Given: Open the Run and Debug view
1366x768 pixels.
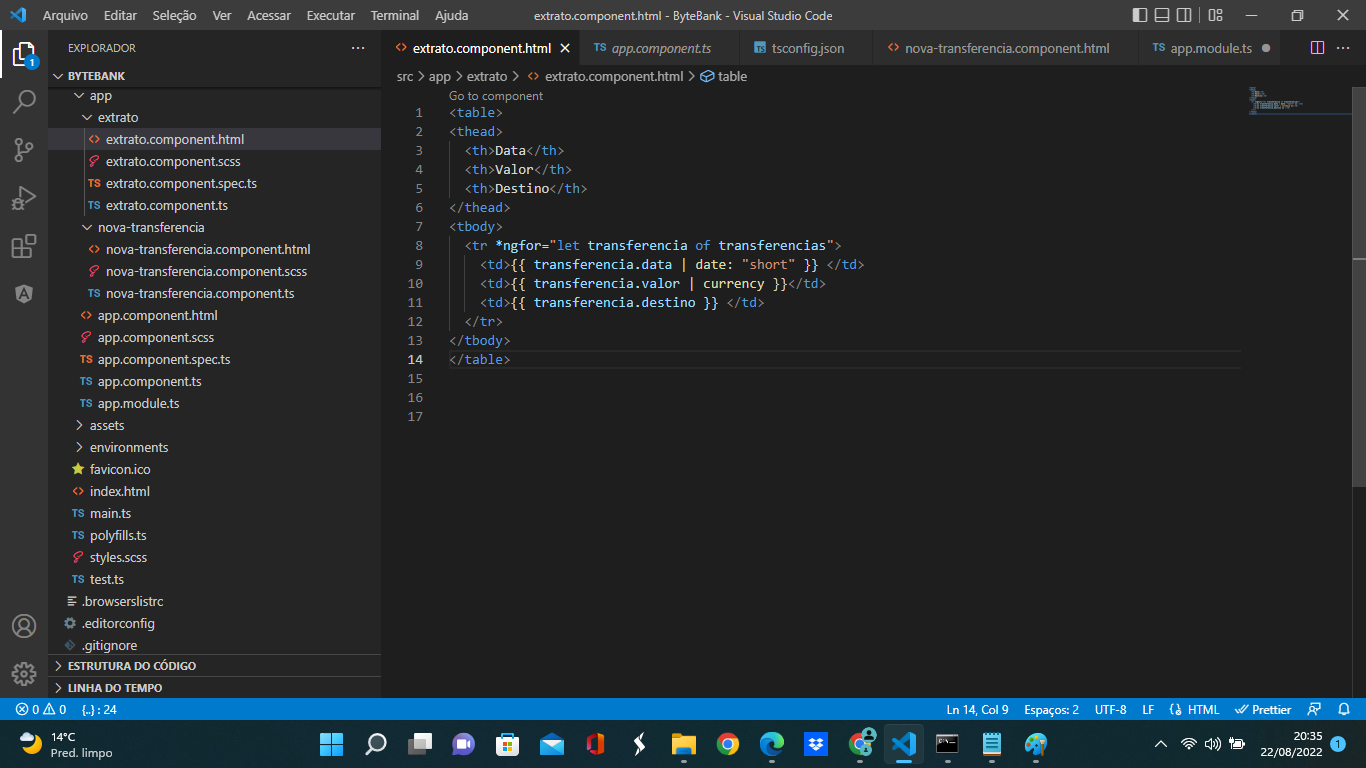Looking at the screenshot, I should (24, 198).
